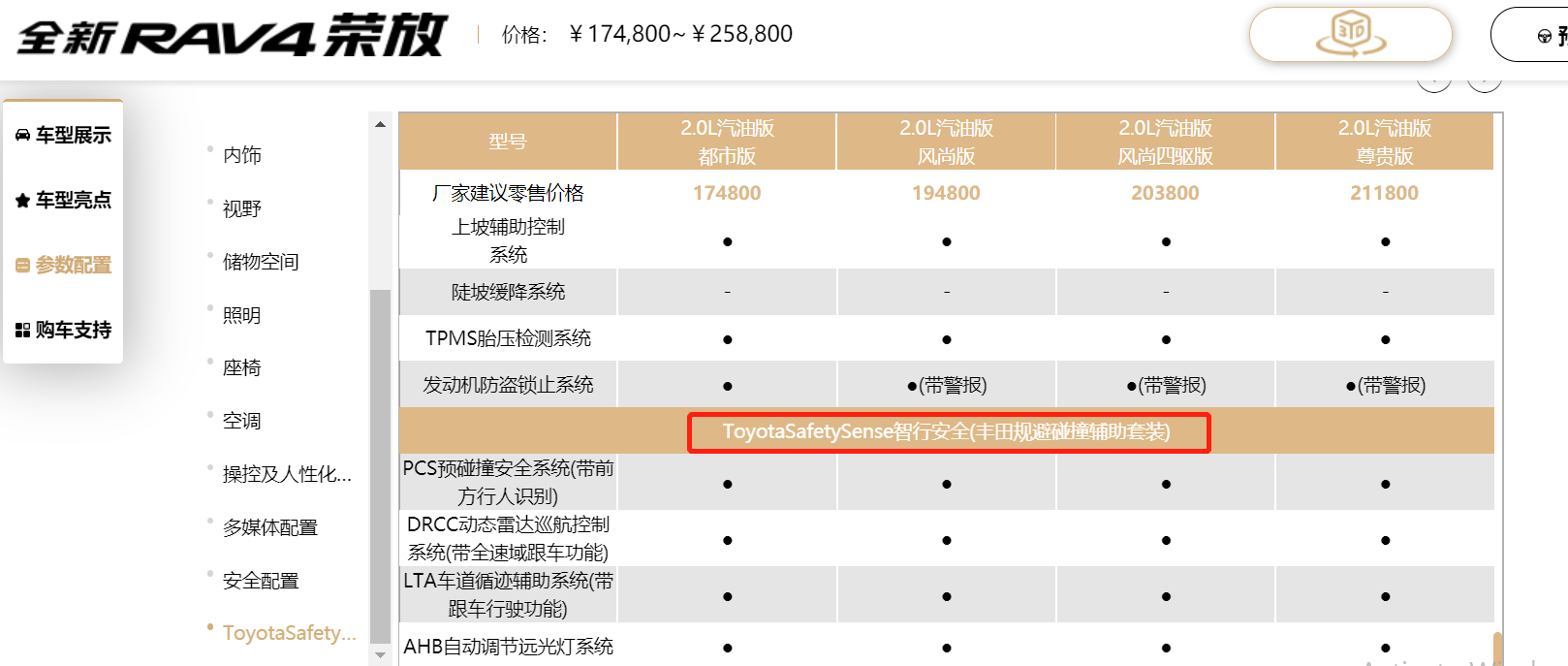Select the 2.0L汽油版 风尚四驱版 column header
The width and height of the screenshot is (1568, 666).
coord(1165,142)
